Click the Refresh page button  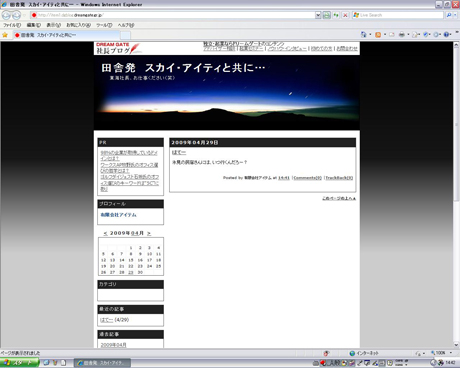336,15
